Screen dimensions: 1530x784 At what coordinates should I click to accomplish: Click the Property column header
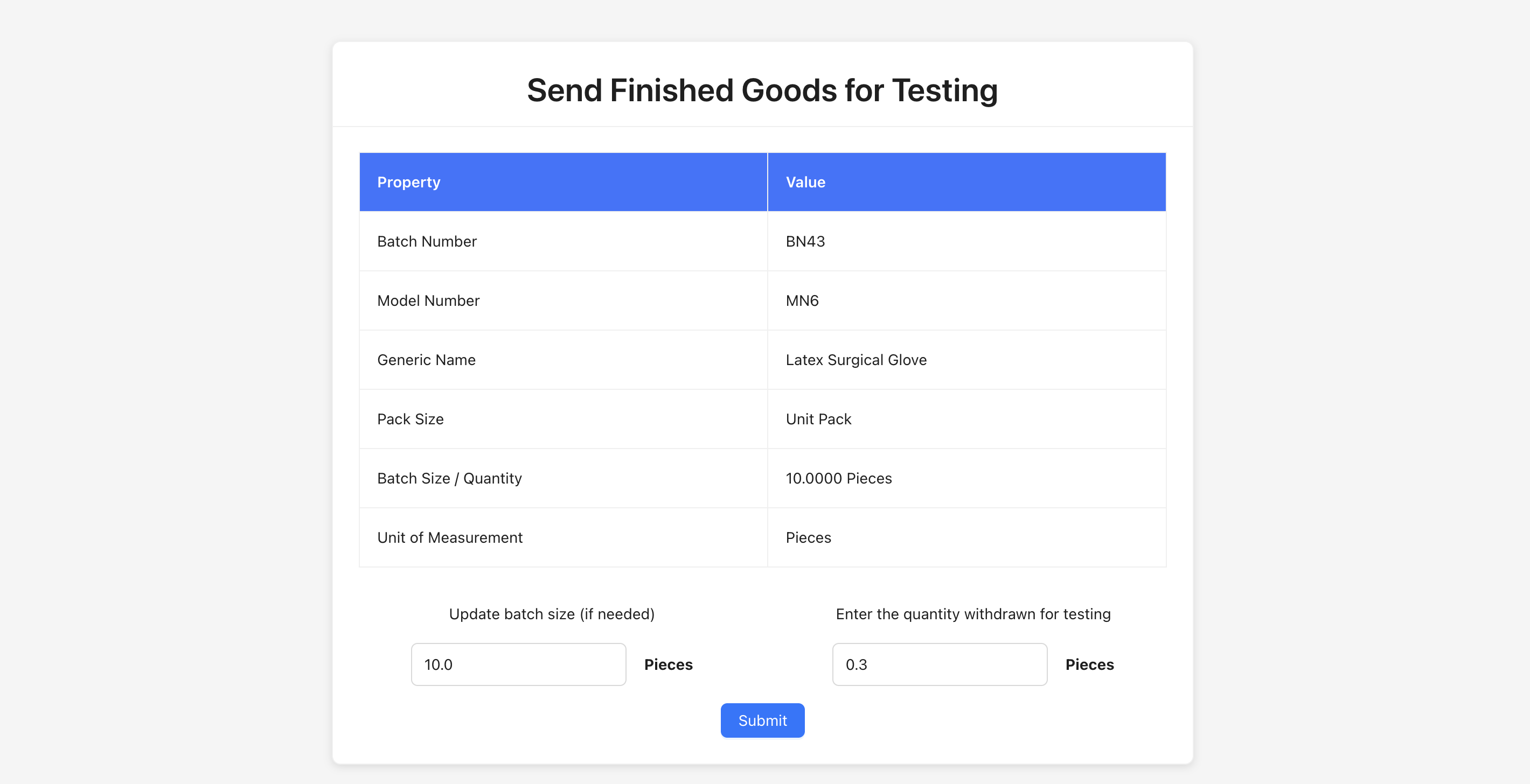(x=408, y=181)
